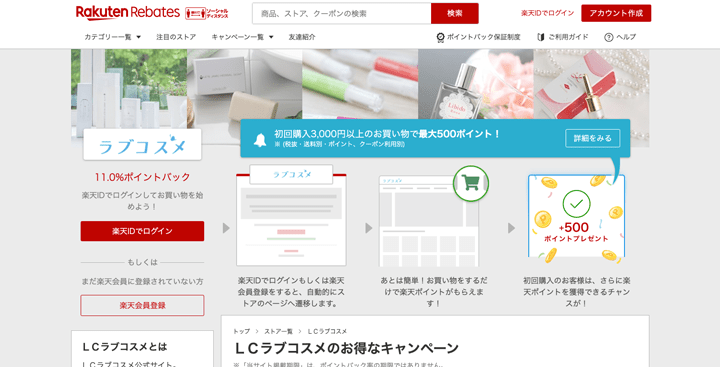Expand the カテゴリー一覧 dropdown menu

112,37
